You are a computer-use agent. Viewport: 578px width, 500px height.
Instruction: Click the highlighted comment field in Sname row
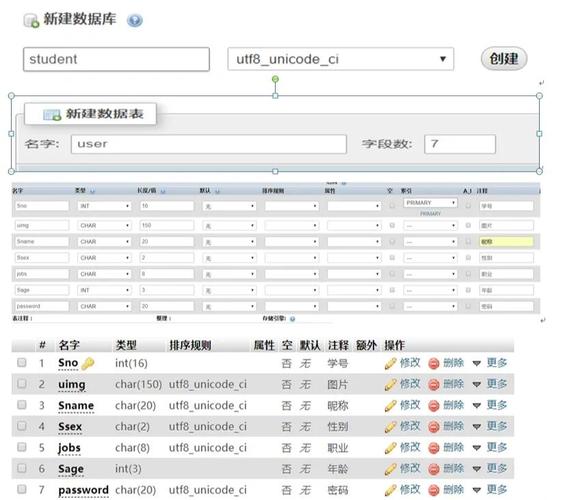[x=506, y=242]
